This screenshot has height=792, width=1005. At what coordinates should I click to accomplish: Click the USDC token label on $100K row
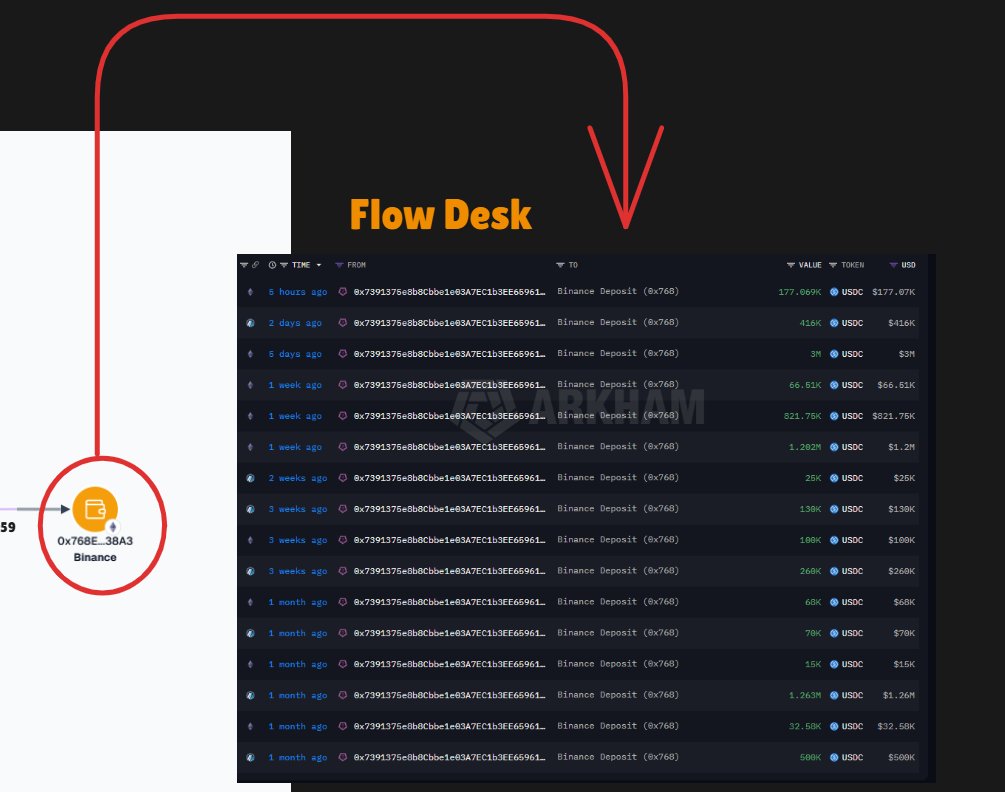[x=852, y=540]
